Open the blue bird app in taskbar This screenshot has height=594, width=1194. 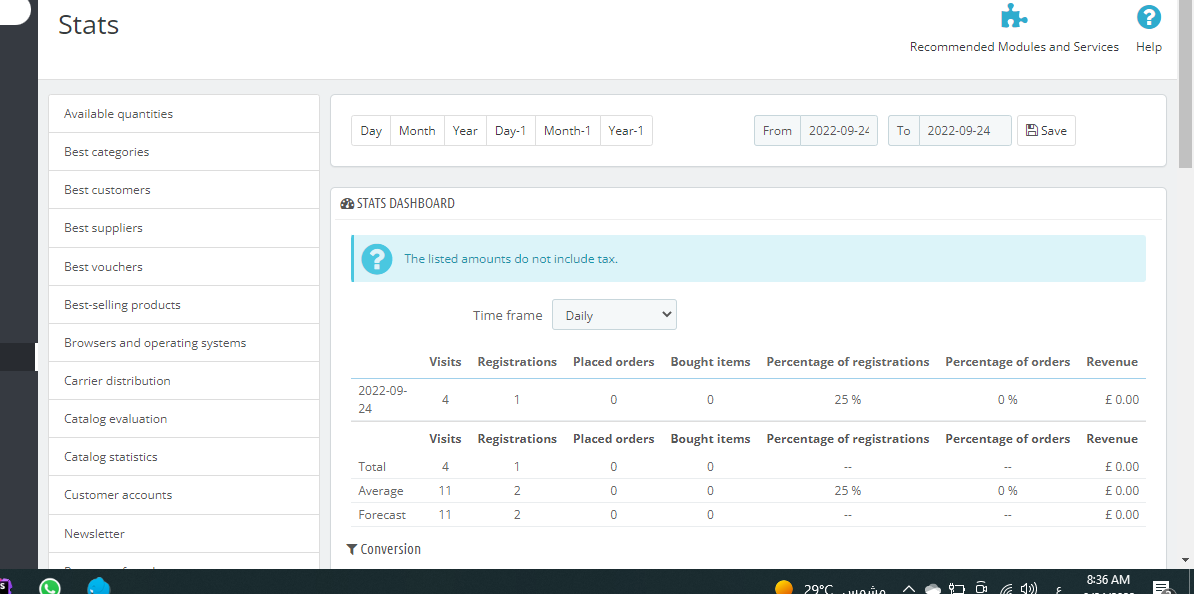[x=99, y=586]
